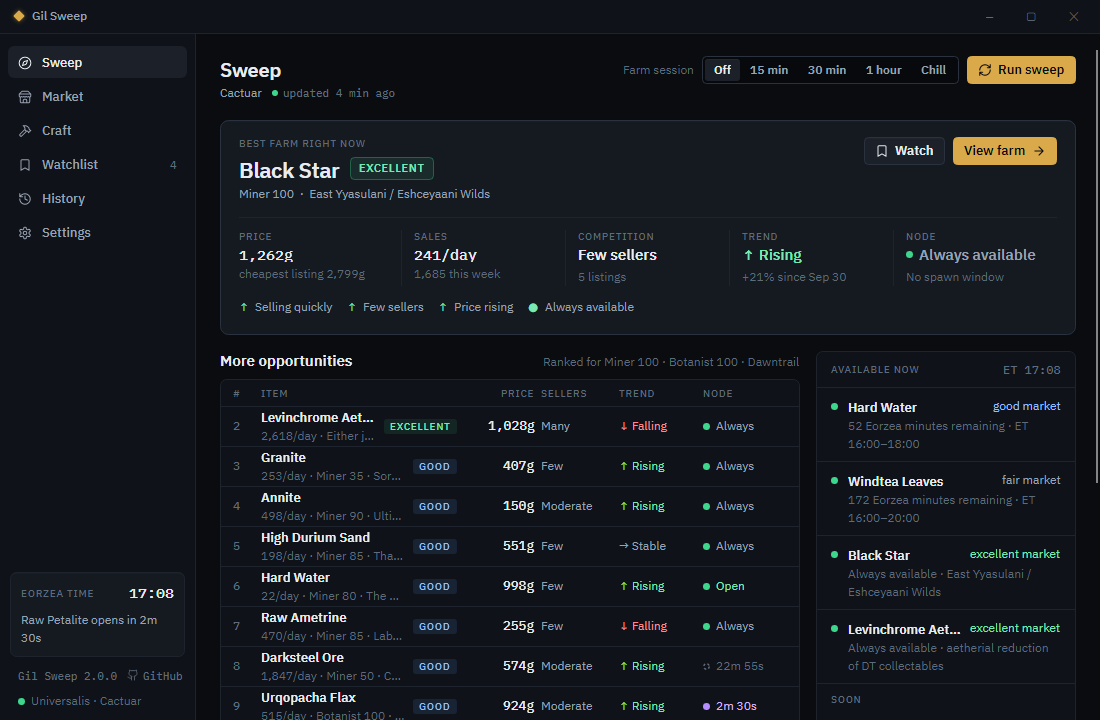Screen dimensions: 1100x720
Task: Click the 1,262g price value
Action: [x=266, y=255]
